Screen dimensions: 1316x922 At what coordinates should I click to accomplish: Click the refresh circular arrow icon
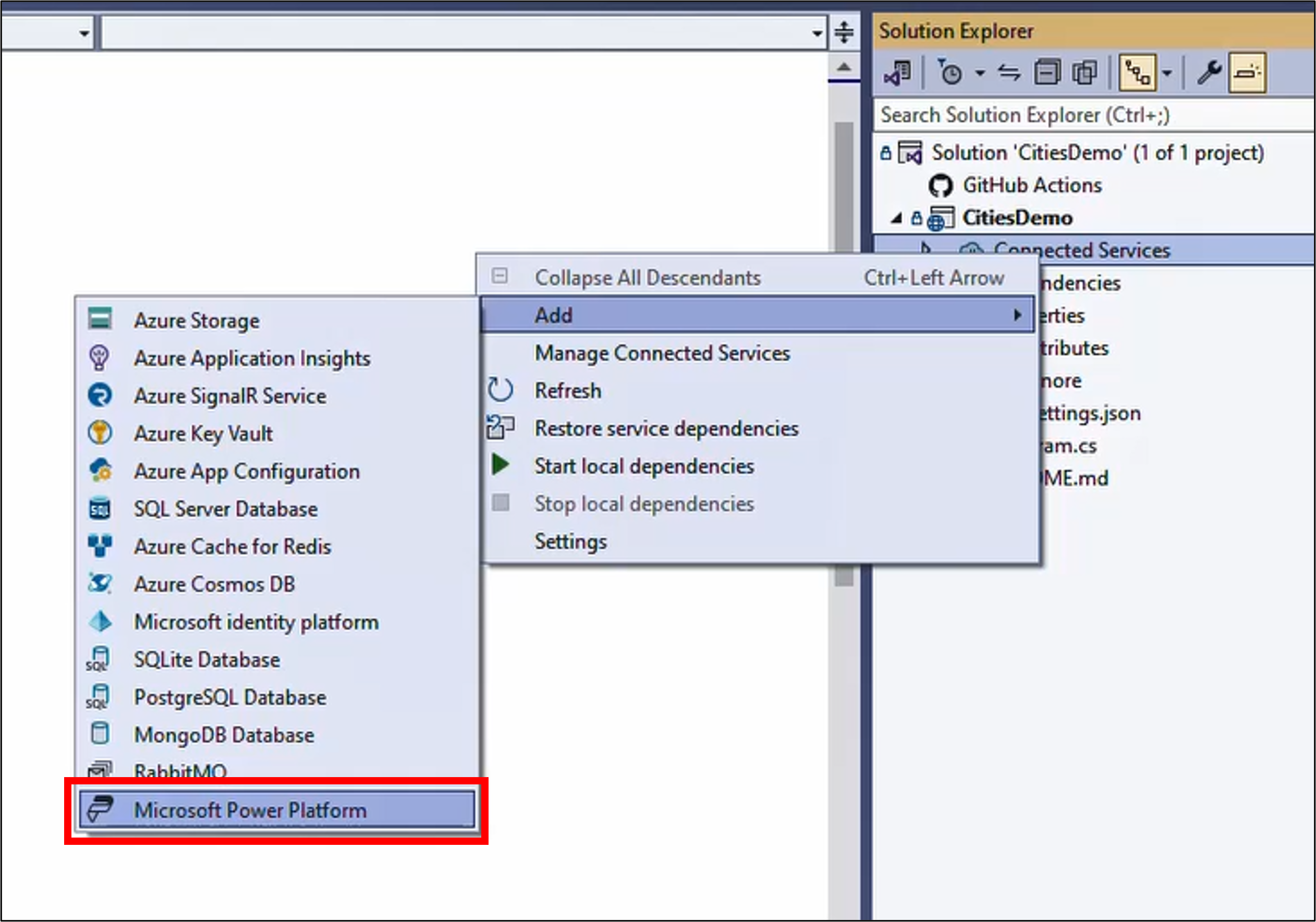click(x=501, y=390)
